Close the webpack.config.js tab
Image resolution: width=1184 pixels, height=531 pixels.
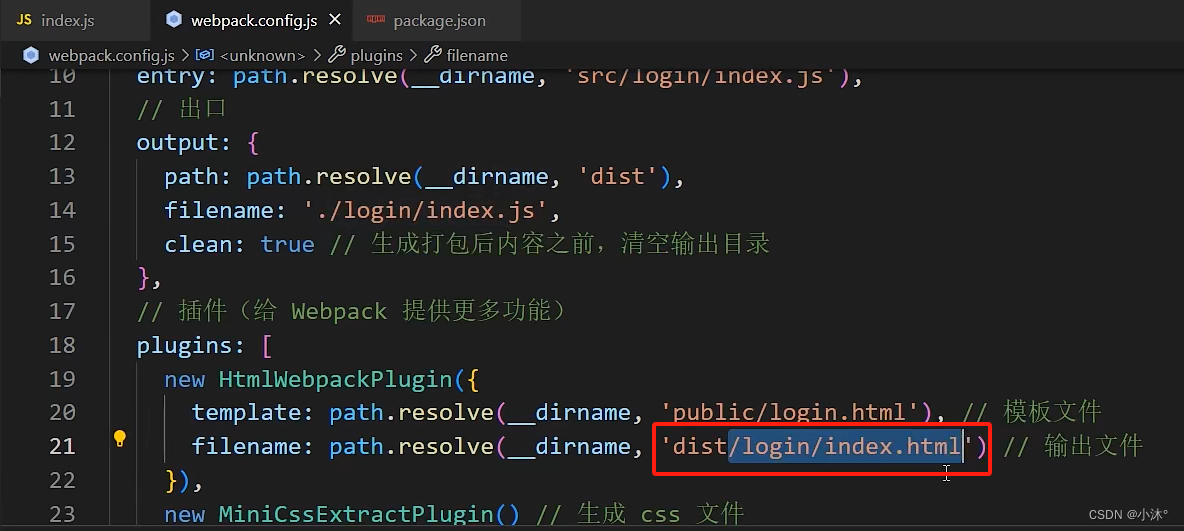336,20
